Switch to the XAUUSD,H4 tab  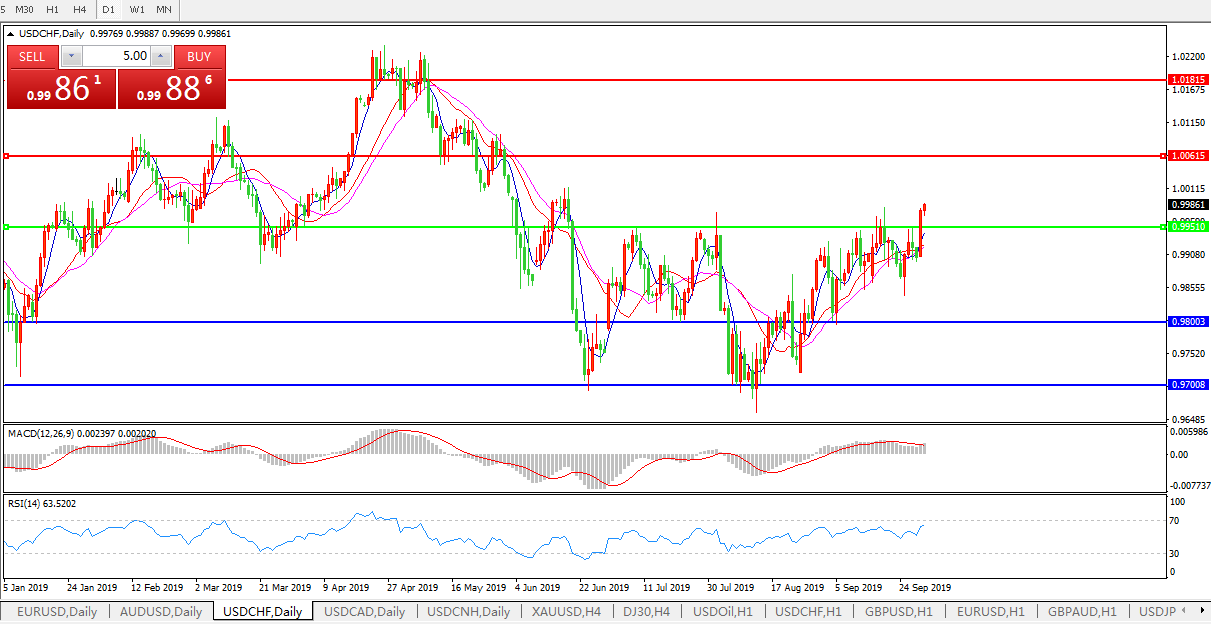click(x=565, y=611)
